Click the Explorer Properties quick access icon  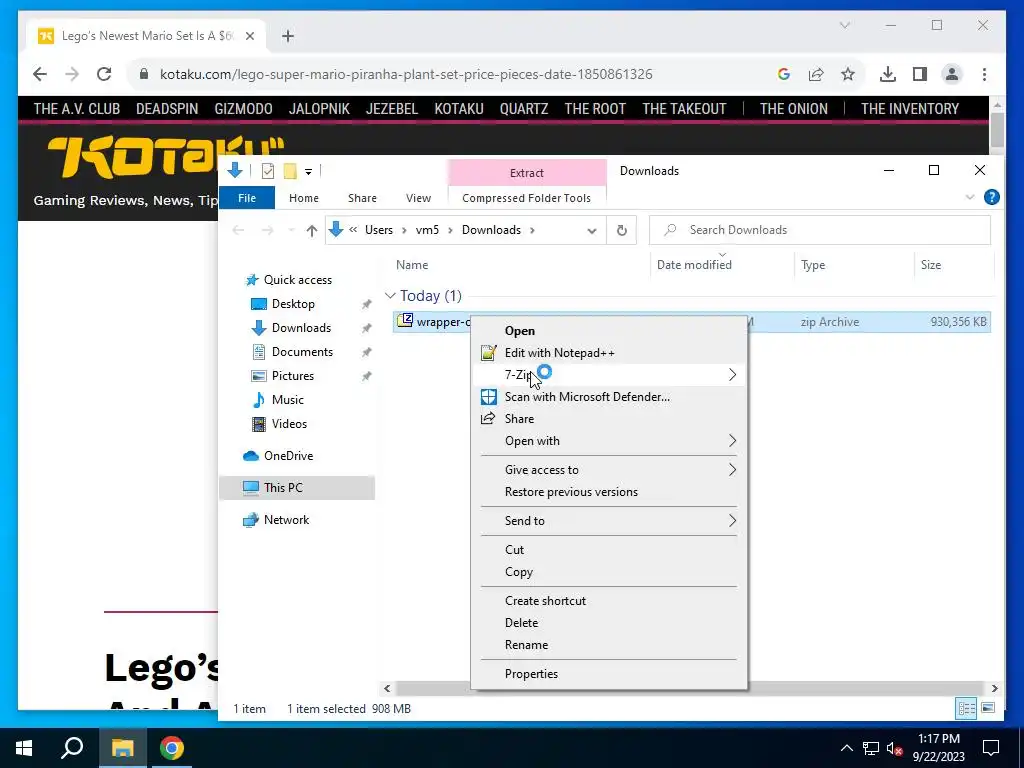[x=268, y=171]
